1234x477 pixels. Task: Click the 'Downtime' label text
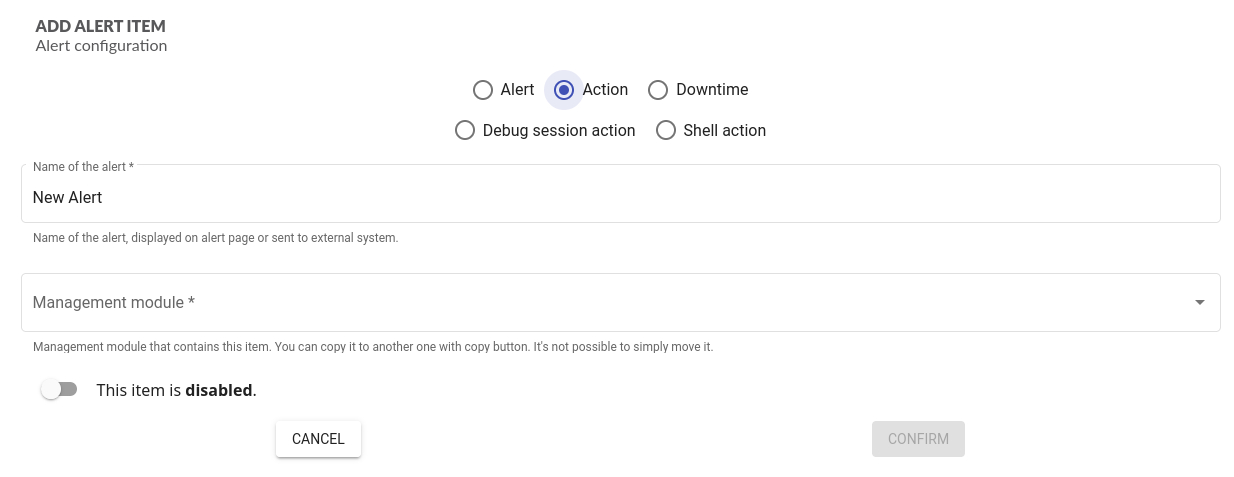[711, 90]
